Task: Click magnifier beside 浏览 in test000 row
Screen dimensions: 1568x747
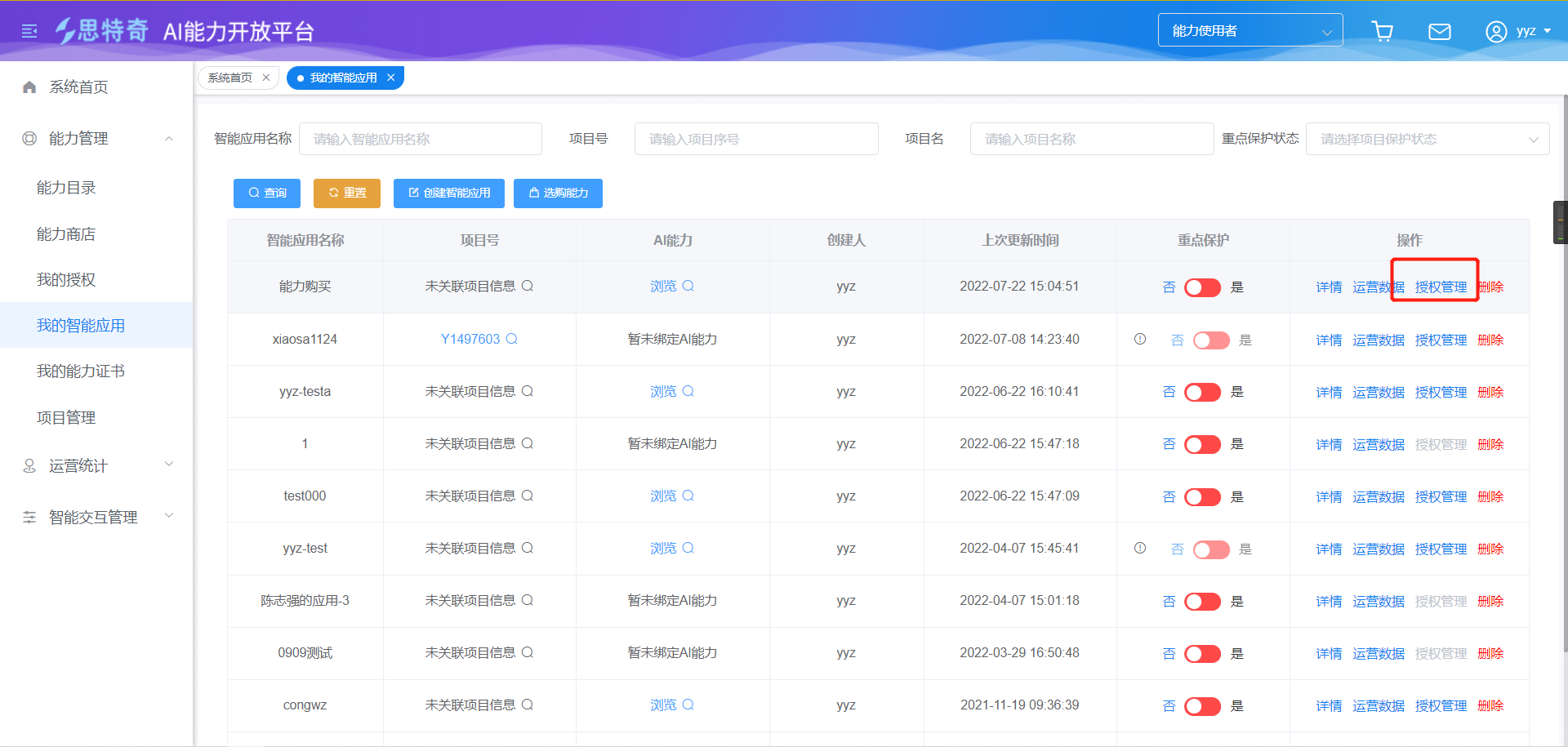Action: tap(688, 496)
